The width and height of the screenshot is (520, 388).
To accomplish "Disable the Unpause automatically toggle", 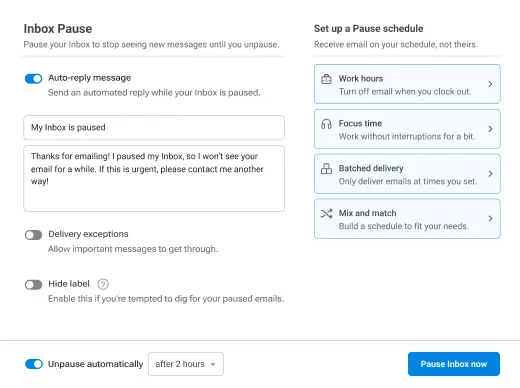I will coord(34,364).
